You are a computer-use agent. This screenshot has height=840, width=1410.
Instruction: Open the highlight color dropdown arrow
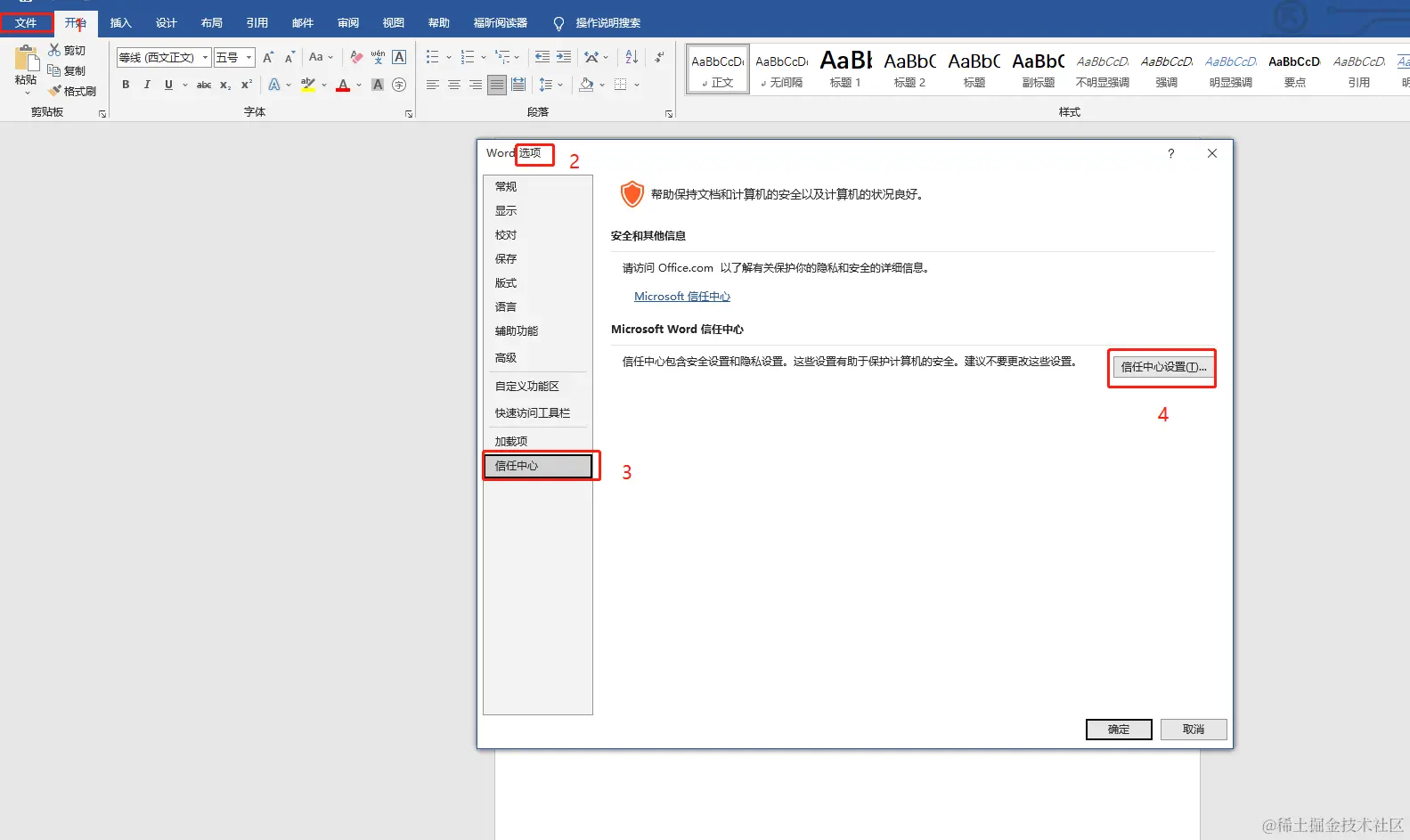(x=324, y=86)
